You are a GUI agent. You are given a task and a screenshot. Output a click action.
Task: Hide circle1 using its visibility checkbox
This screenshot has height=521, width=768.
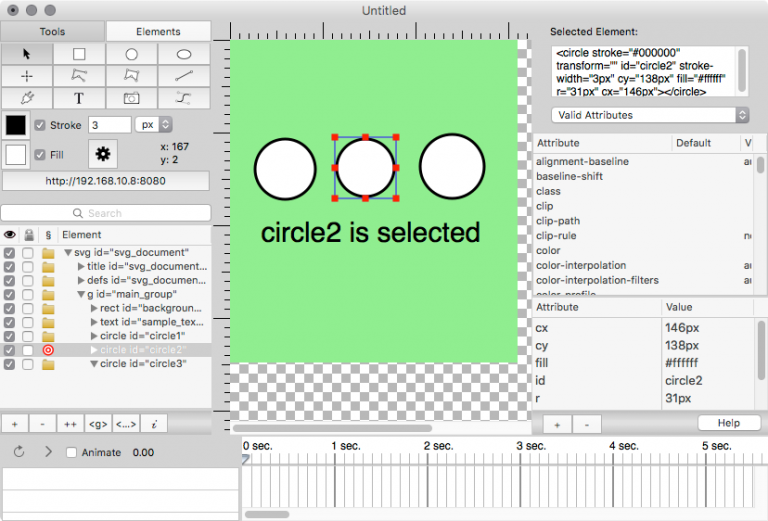coord(9,336)
